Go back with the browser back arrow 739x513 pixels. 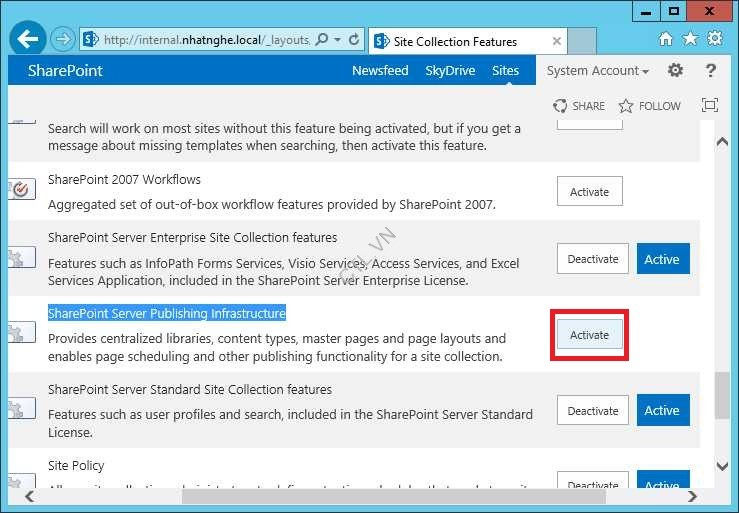(27, 39)
